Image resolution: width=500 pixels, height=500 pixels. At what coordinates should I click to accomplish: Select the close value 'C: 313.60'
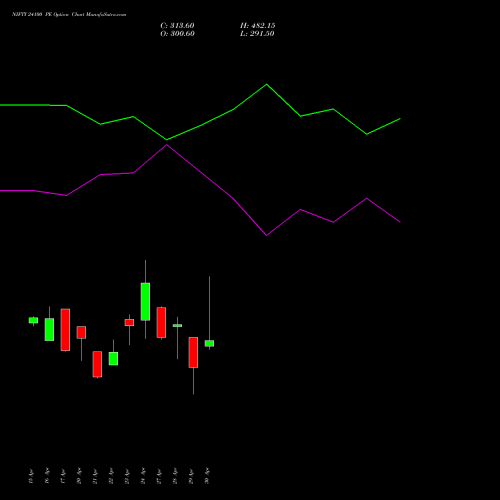tap(177, 26)
